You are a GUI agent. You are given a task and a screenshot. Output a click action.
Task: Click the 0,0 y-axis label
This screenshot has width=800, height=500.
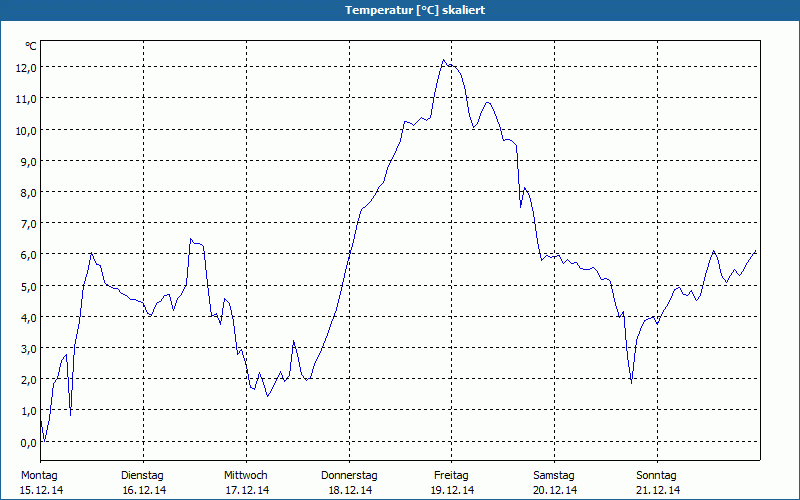click(x=29, y=442)
